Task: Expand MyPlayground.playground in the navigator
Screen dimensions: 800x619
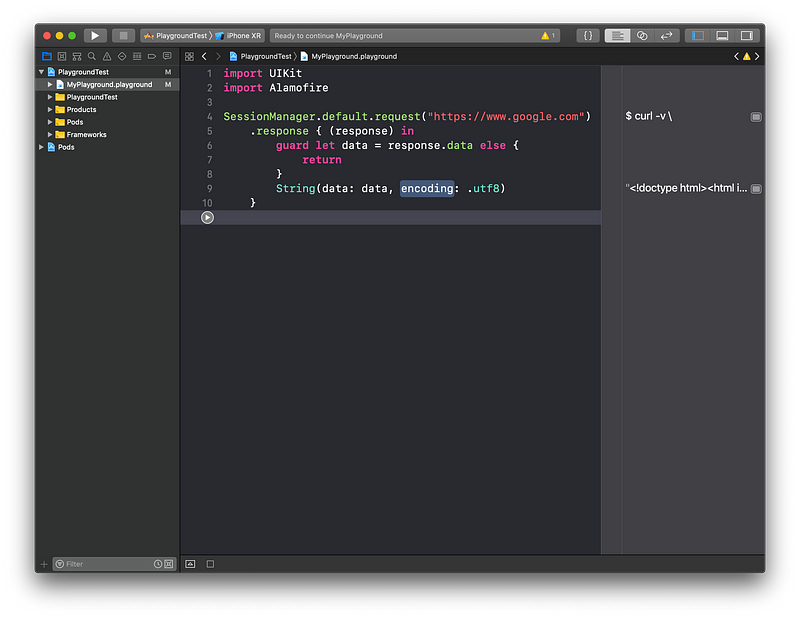Action: coord(50,84)
